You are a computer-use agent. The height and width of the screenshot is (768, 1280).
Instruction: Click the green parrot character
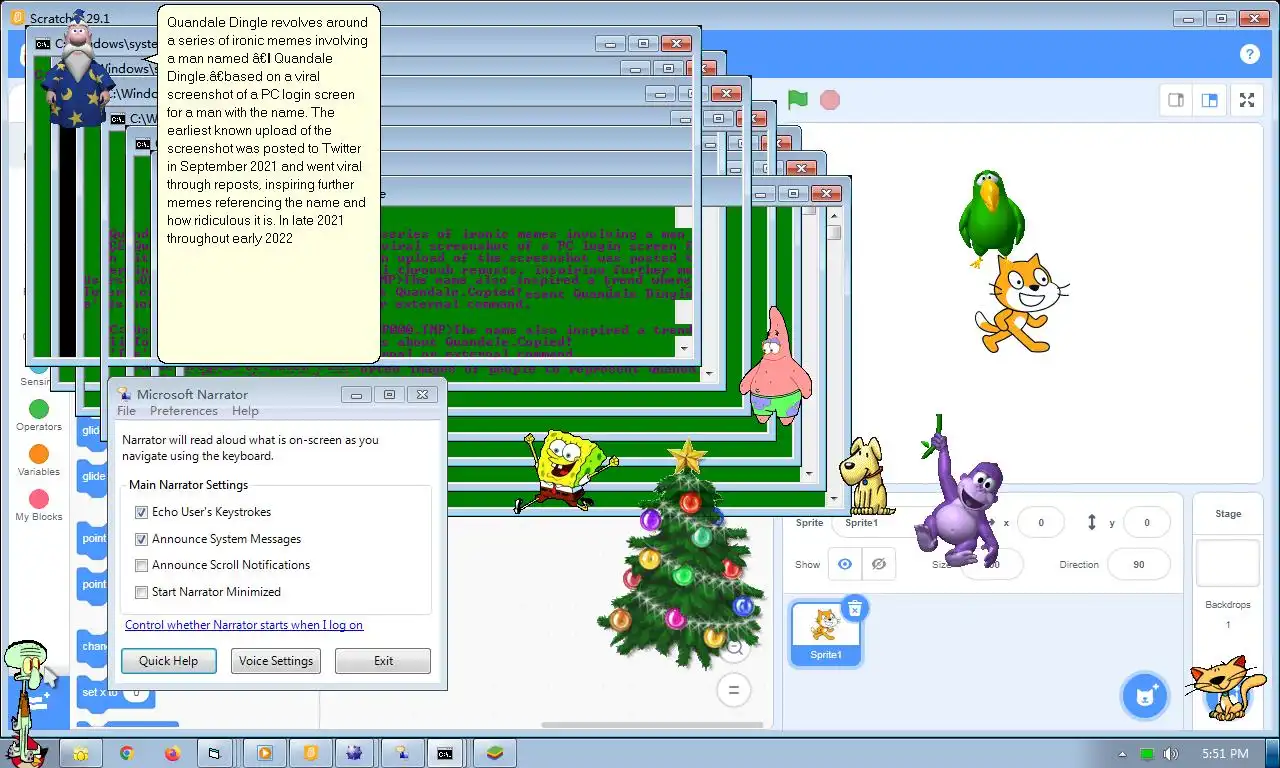pos(990,217)
